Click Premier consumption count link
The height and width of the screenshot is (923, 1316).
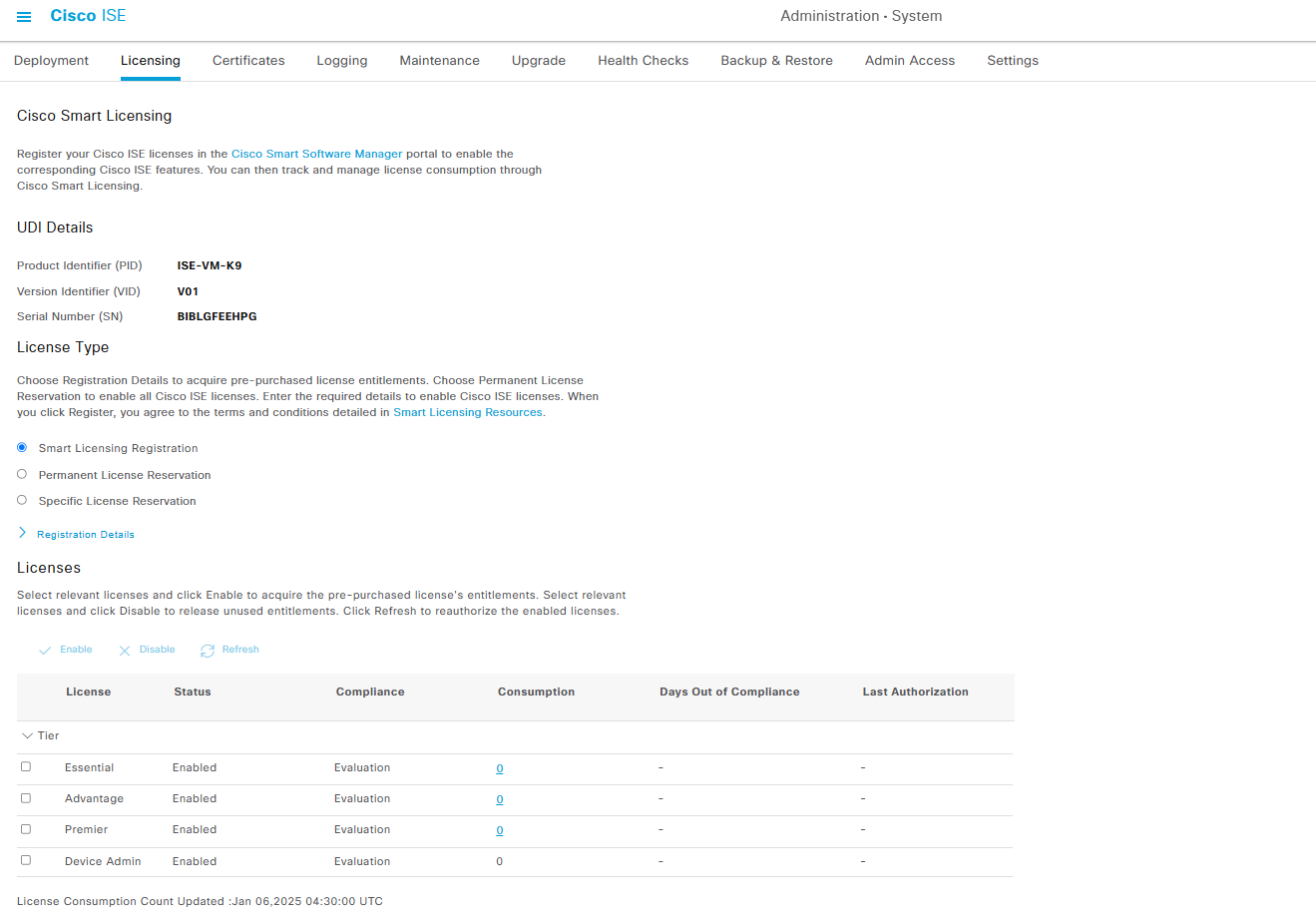coord(500,830)
